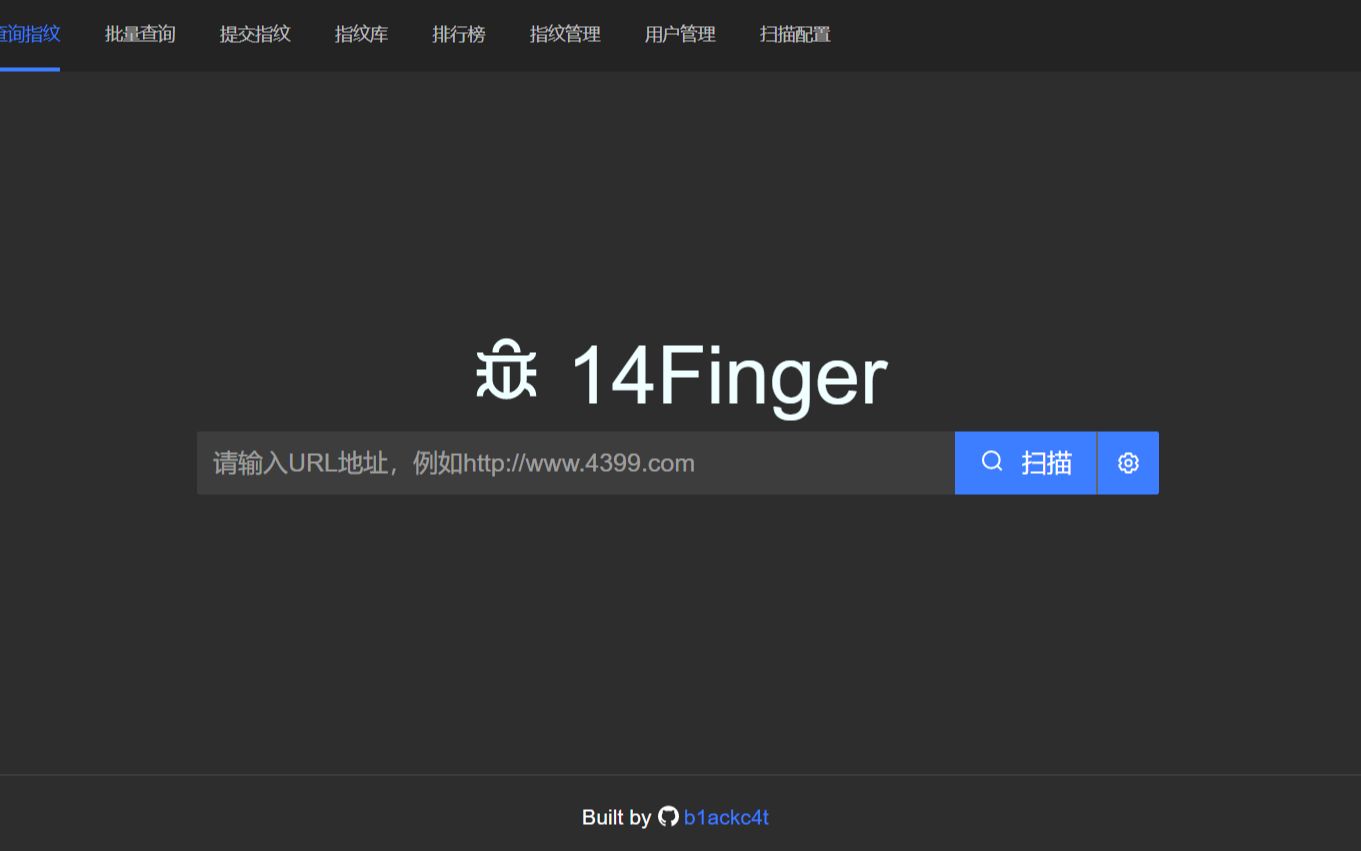Open the 指纹库 tab
1361x851 pixels.
point(361,34)
